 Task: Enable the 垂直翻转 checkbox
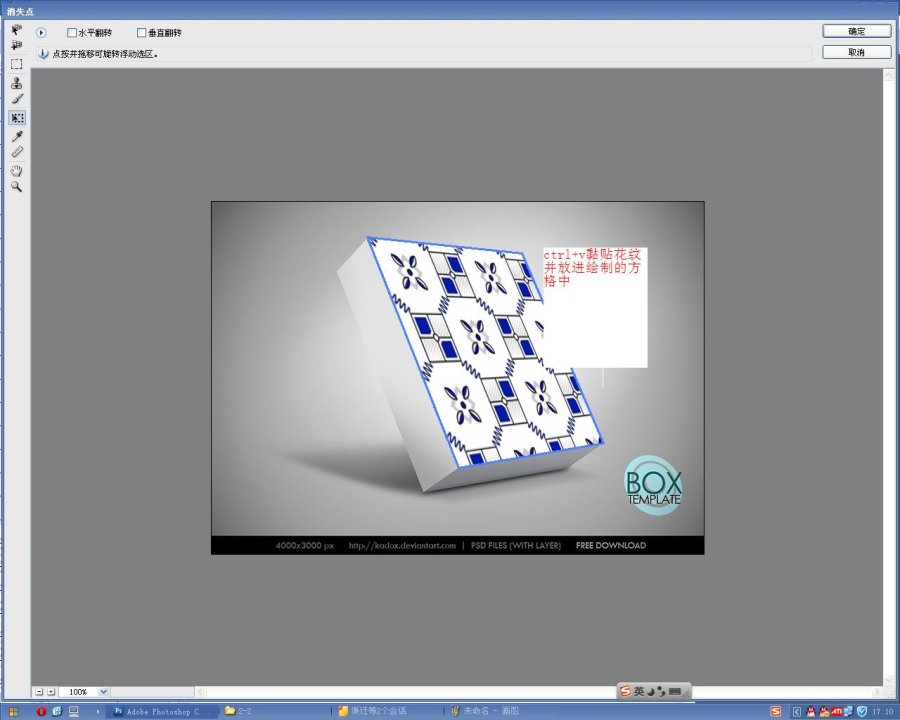141,33
